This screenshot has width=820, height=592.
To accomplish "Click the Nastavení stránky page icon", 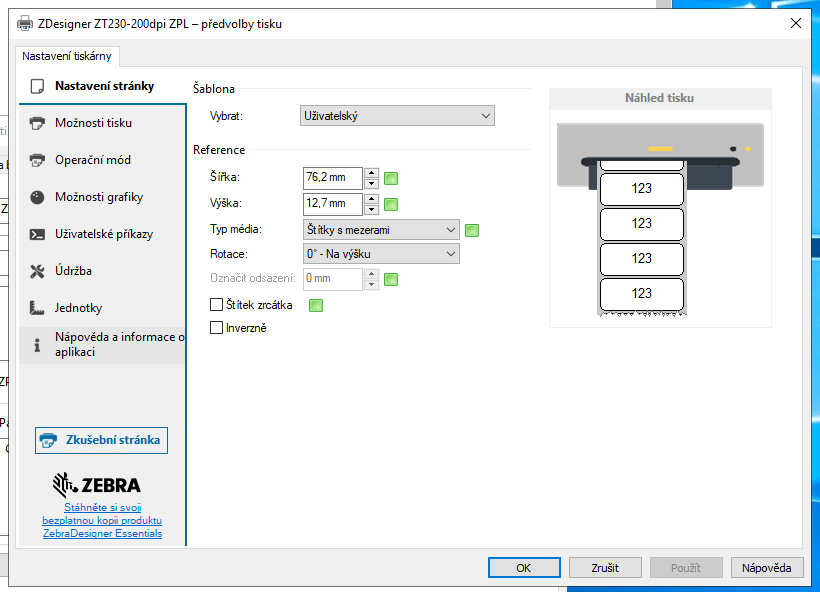I will [38, 86].
